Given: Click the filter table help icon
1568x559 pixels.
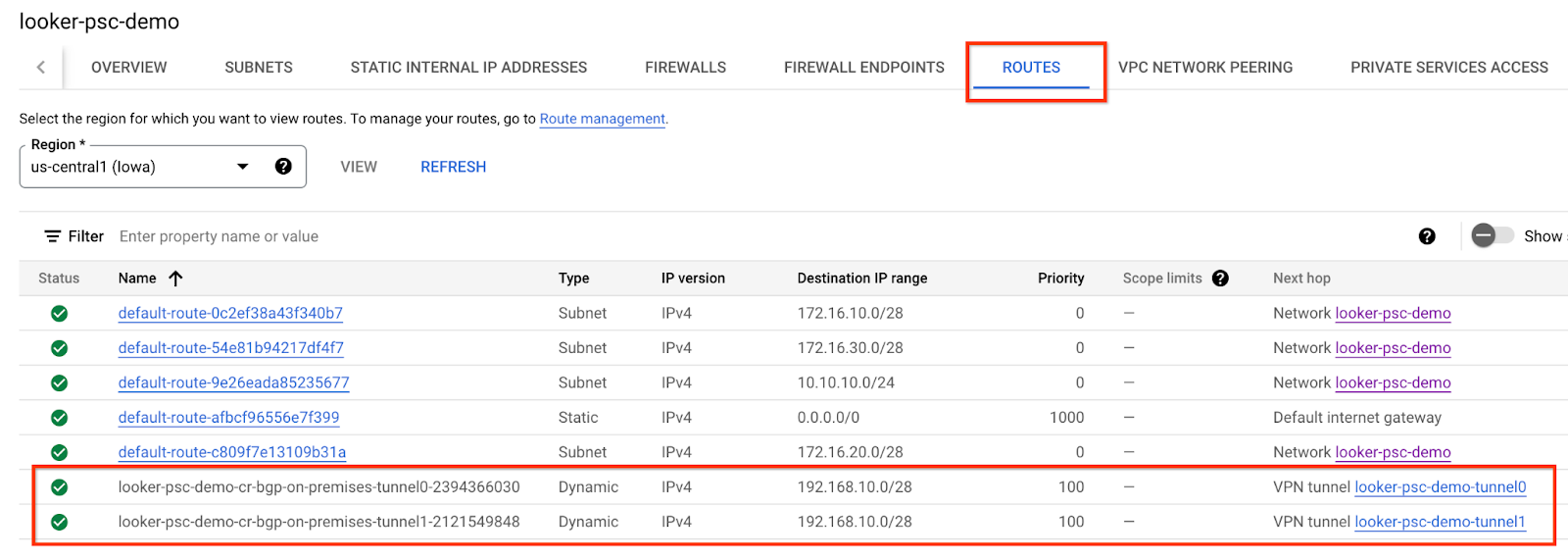Looking at the screenshot, I should 1427,236.
